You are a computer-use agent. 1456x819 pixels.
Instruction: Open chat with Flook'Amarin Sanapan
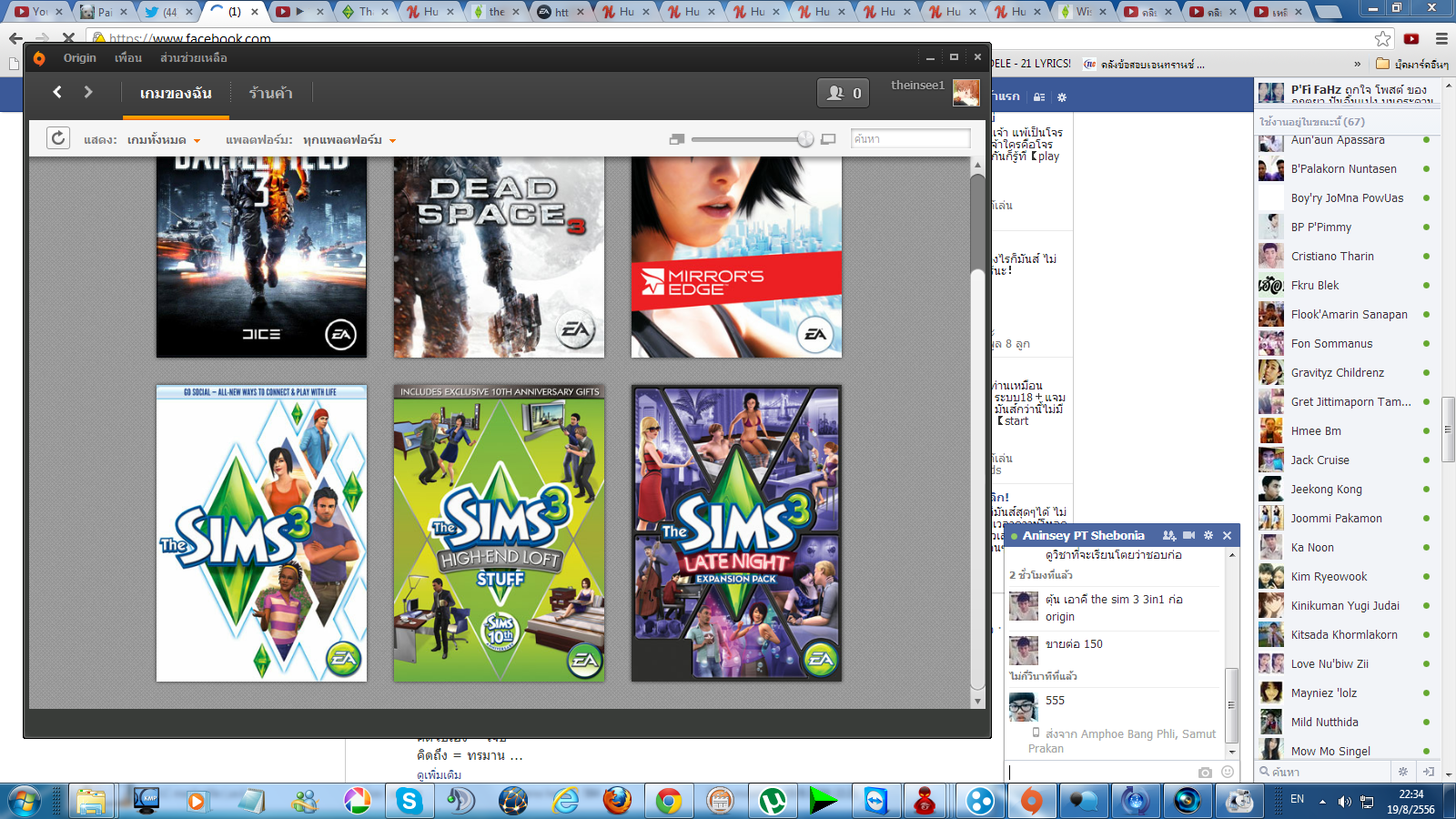(x=1345, y=314)
